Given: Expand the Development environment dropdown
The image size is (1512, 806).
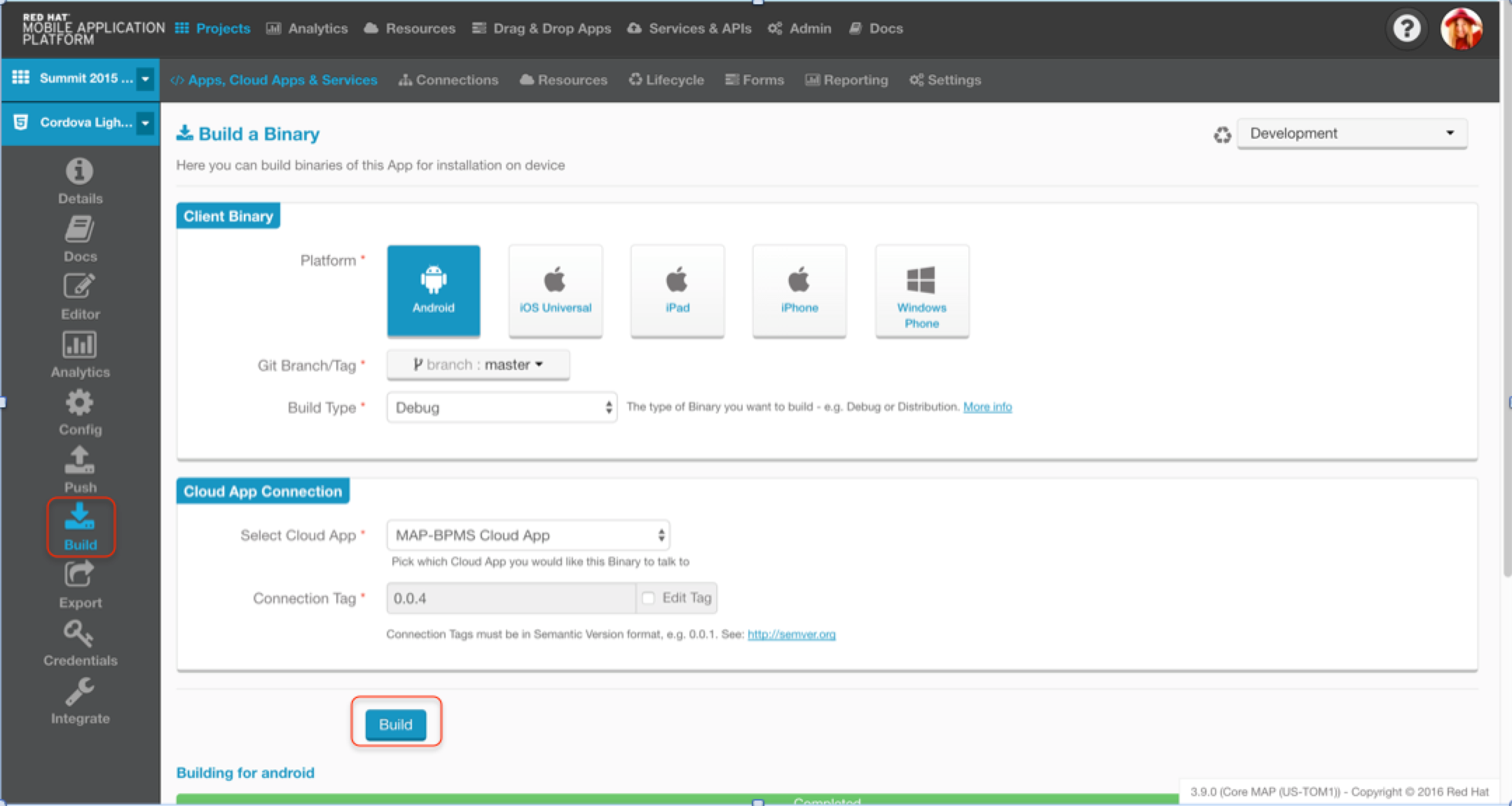Looking at the screenshot, I should click(1352, 133).
